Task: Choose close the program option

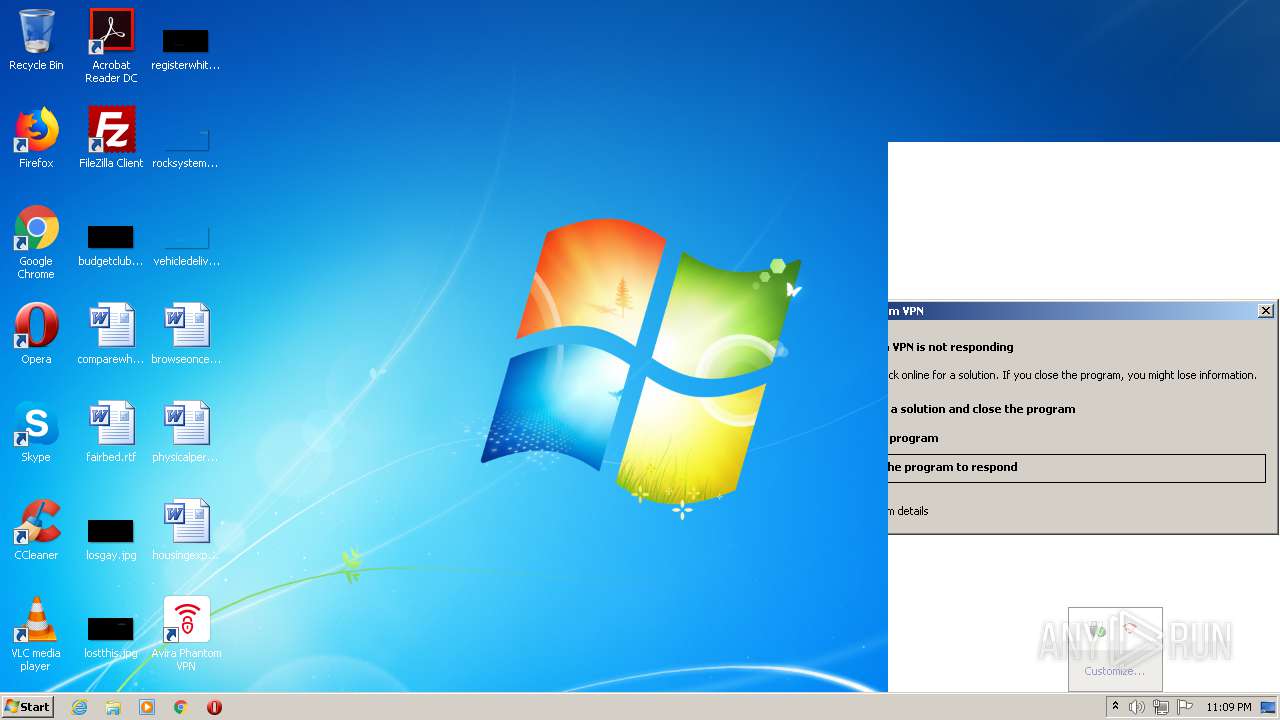Action: coord(914,438)
